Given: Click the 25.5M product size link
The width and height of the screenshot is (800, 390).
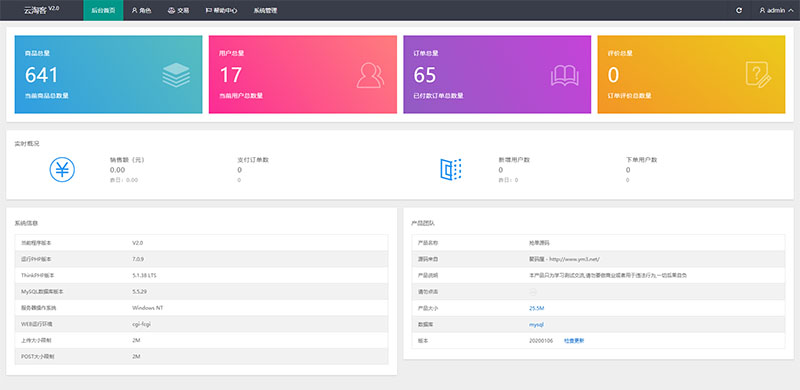Looking at the screenshot, I should click(537, 308).
